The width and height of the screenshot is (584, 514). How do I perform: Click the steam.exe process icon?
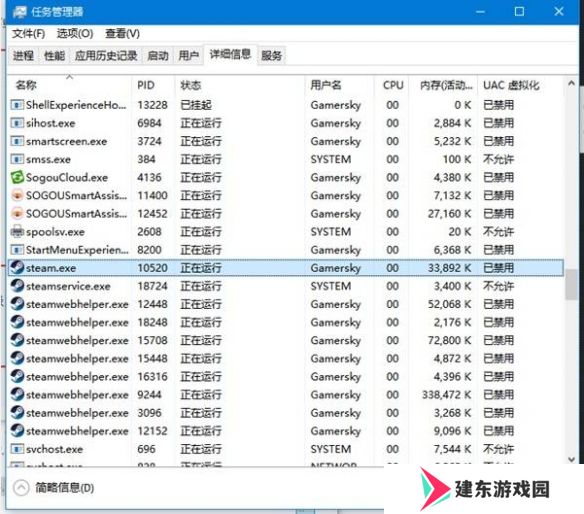pos(17,268)
